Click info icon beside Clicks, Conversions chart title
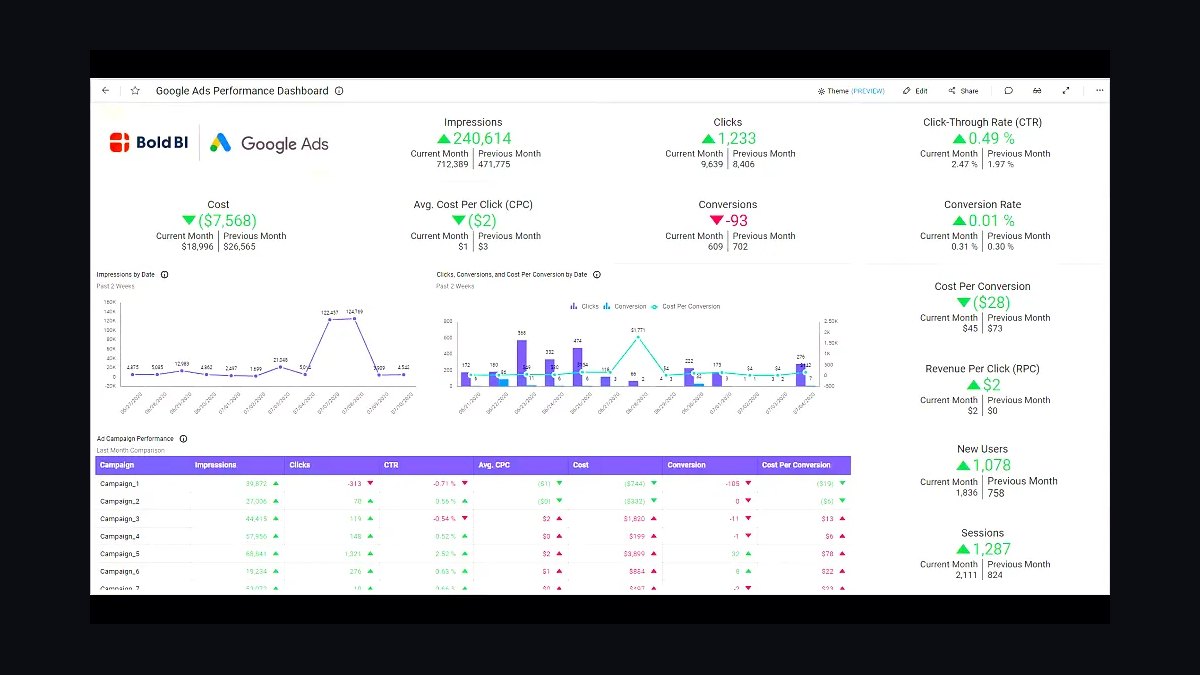1200x675 pixels. coord(597,274)
